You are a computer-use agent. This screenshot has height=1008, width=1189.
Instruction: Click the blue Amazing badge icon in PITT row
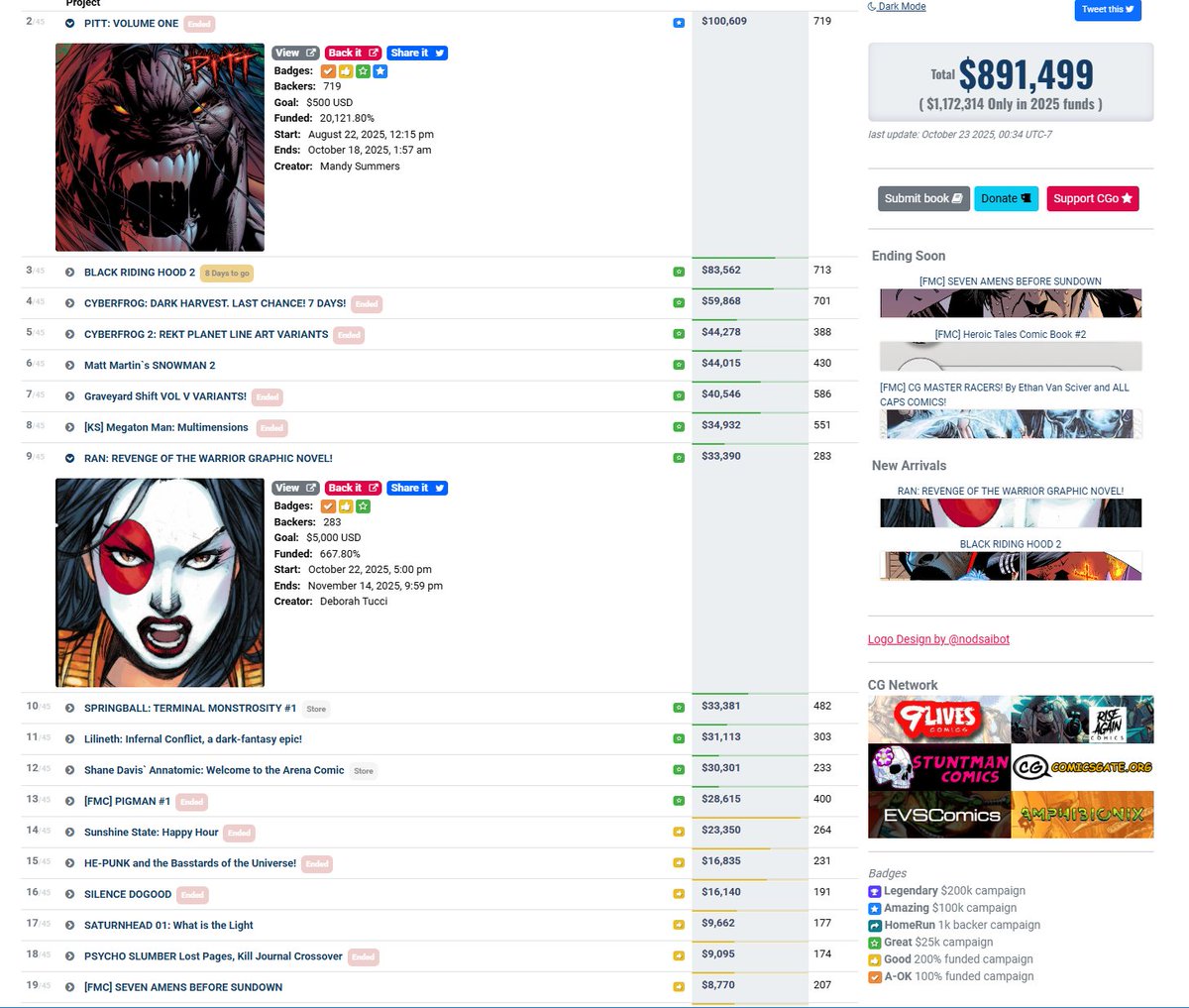(x=679, y=23)
